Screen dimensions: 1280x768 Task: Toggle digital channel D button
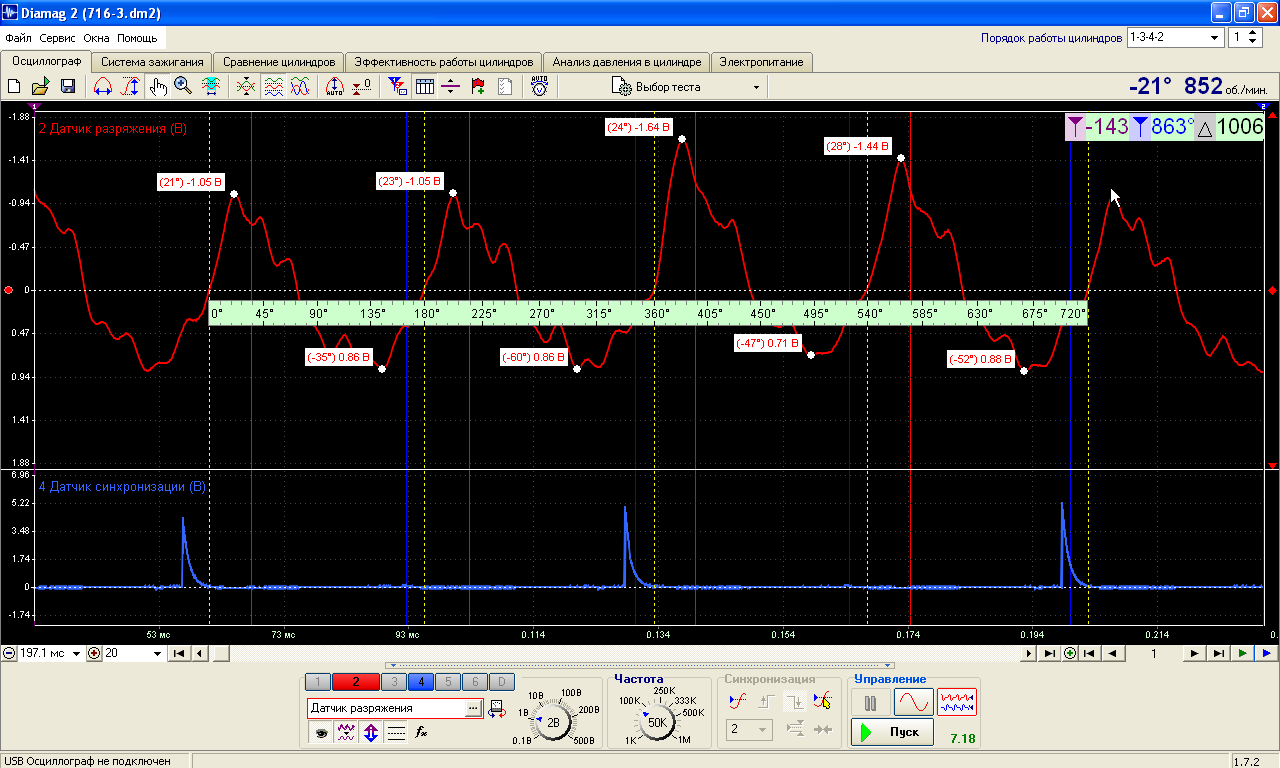(x=502, y=682)
